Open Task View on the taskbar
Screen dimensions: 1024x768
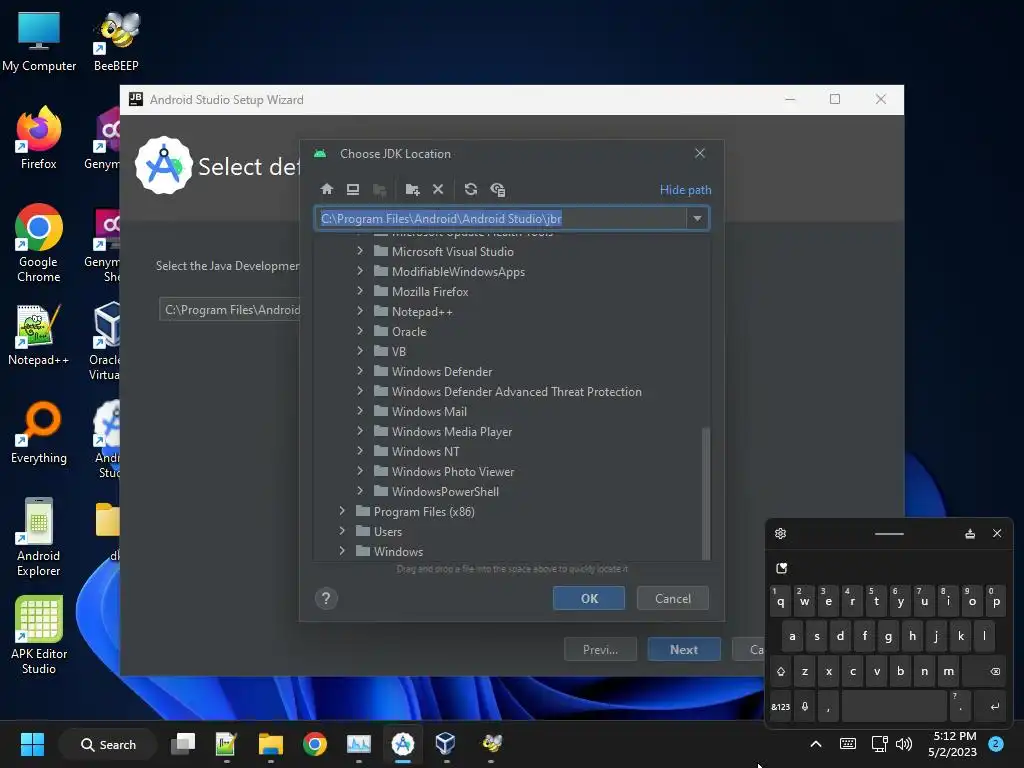pyautogui.click(x=183, y=744)
